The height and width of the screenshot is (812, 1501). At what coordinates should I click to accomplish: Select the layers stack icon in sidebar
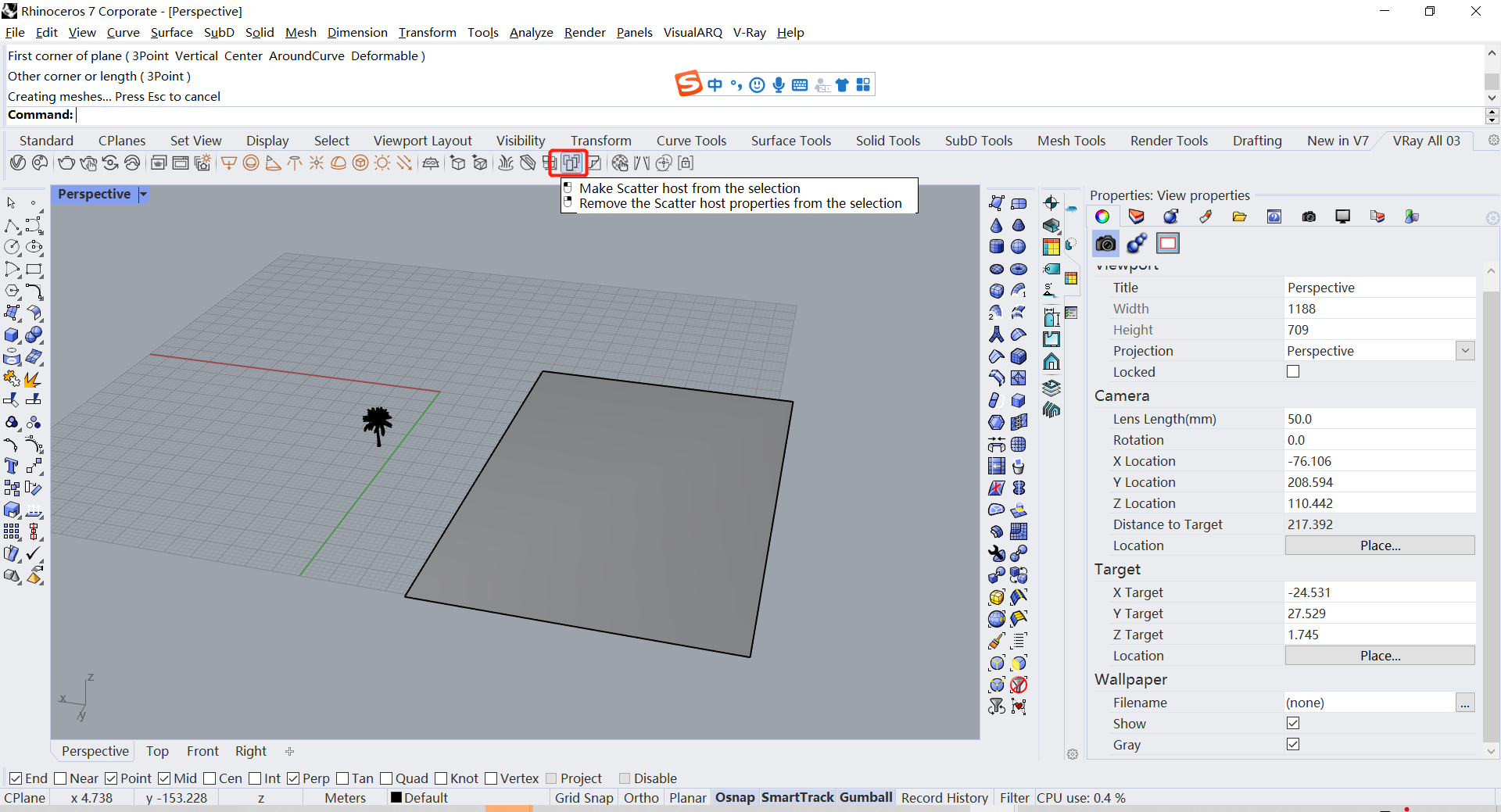tap(1051, 387)
